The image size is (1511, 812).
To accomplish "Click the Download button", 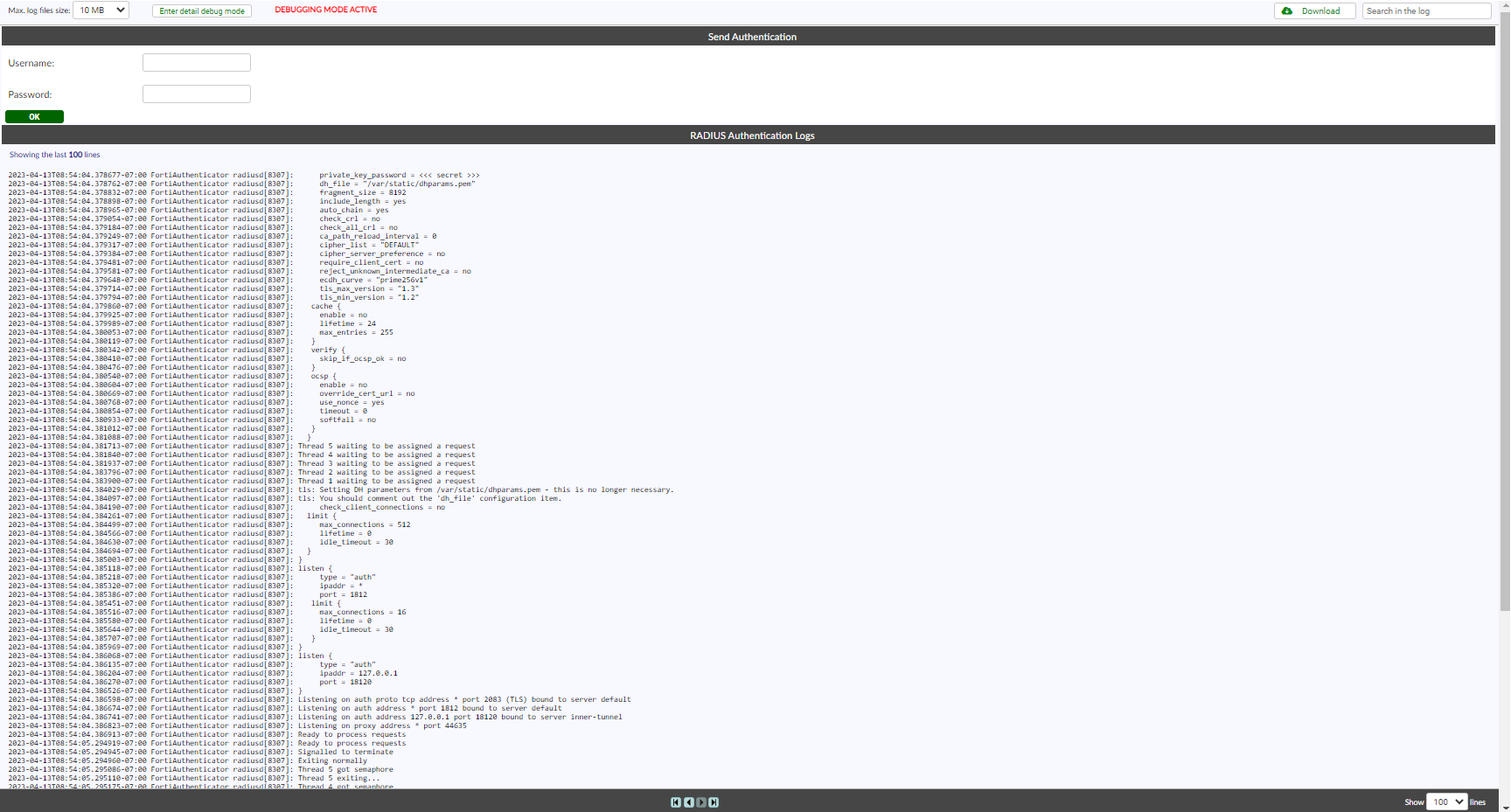I will pos(1315,10).
